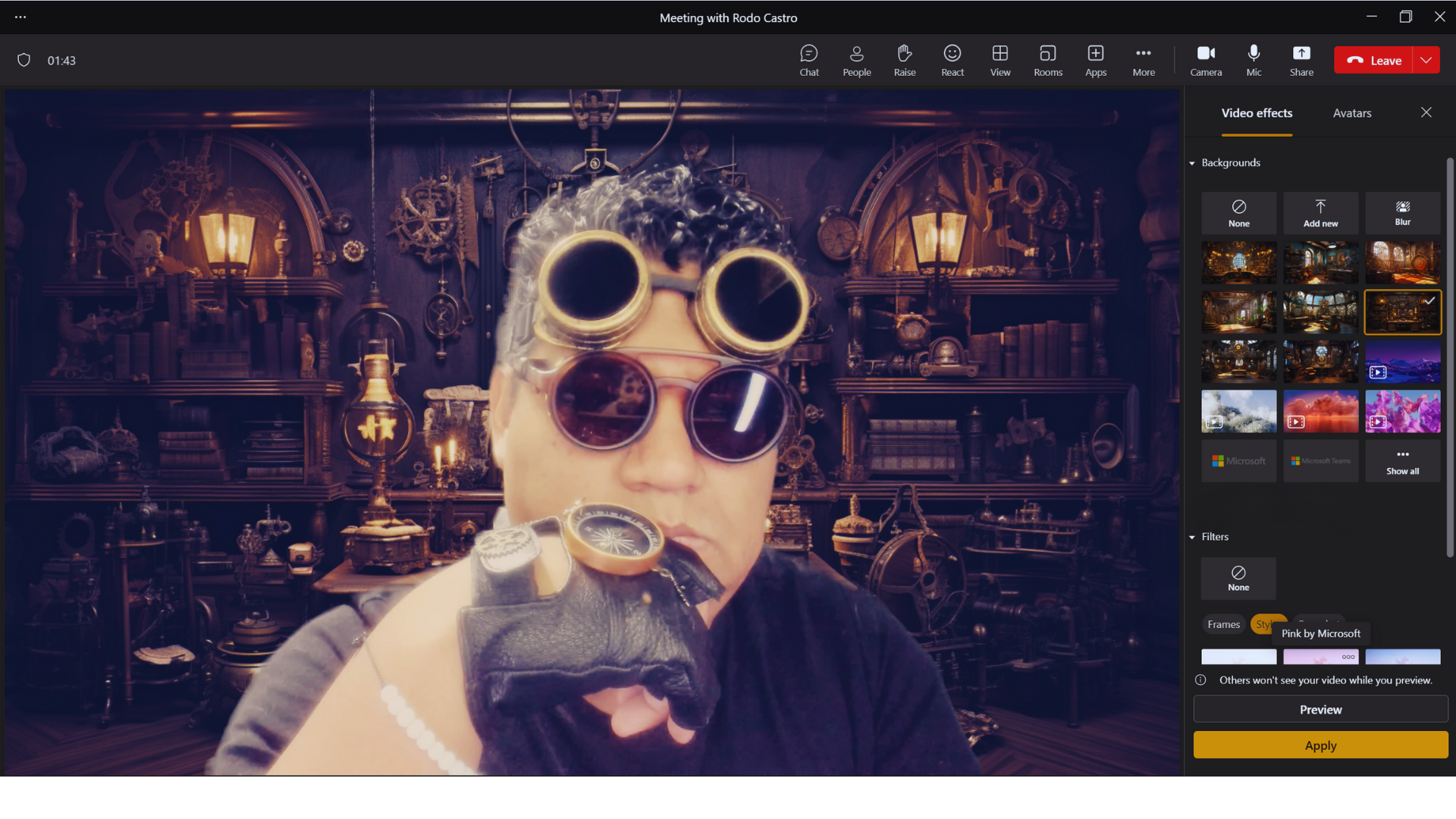This screenshot has height=819, width=1456.
Task: Collapse the Filters section
Action: click(x=1192, y=537)
